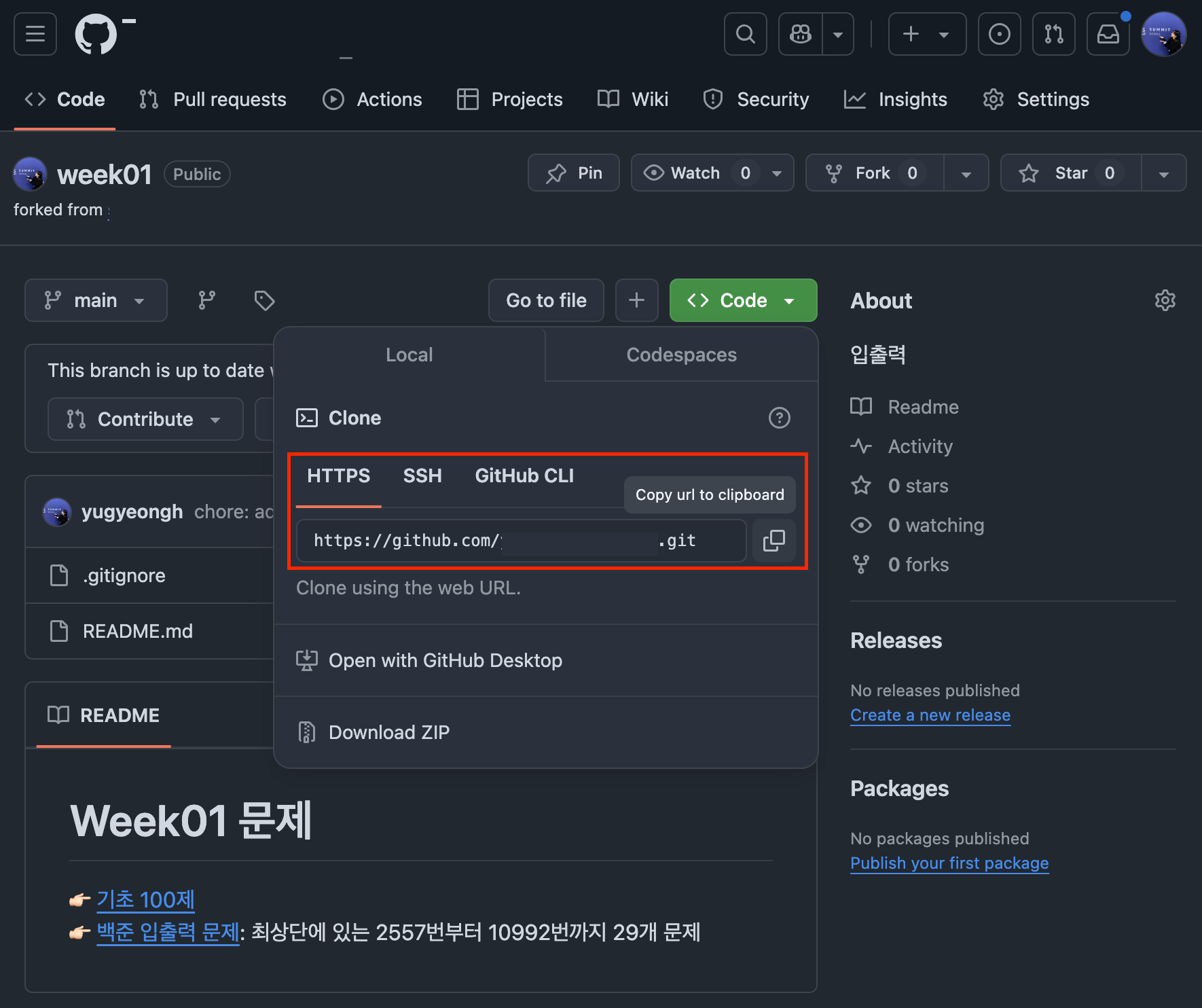Switch to the Code tab
This screenshot has height=1008, width=1202.
pyautogui.click(x=65, y=99)
